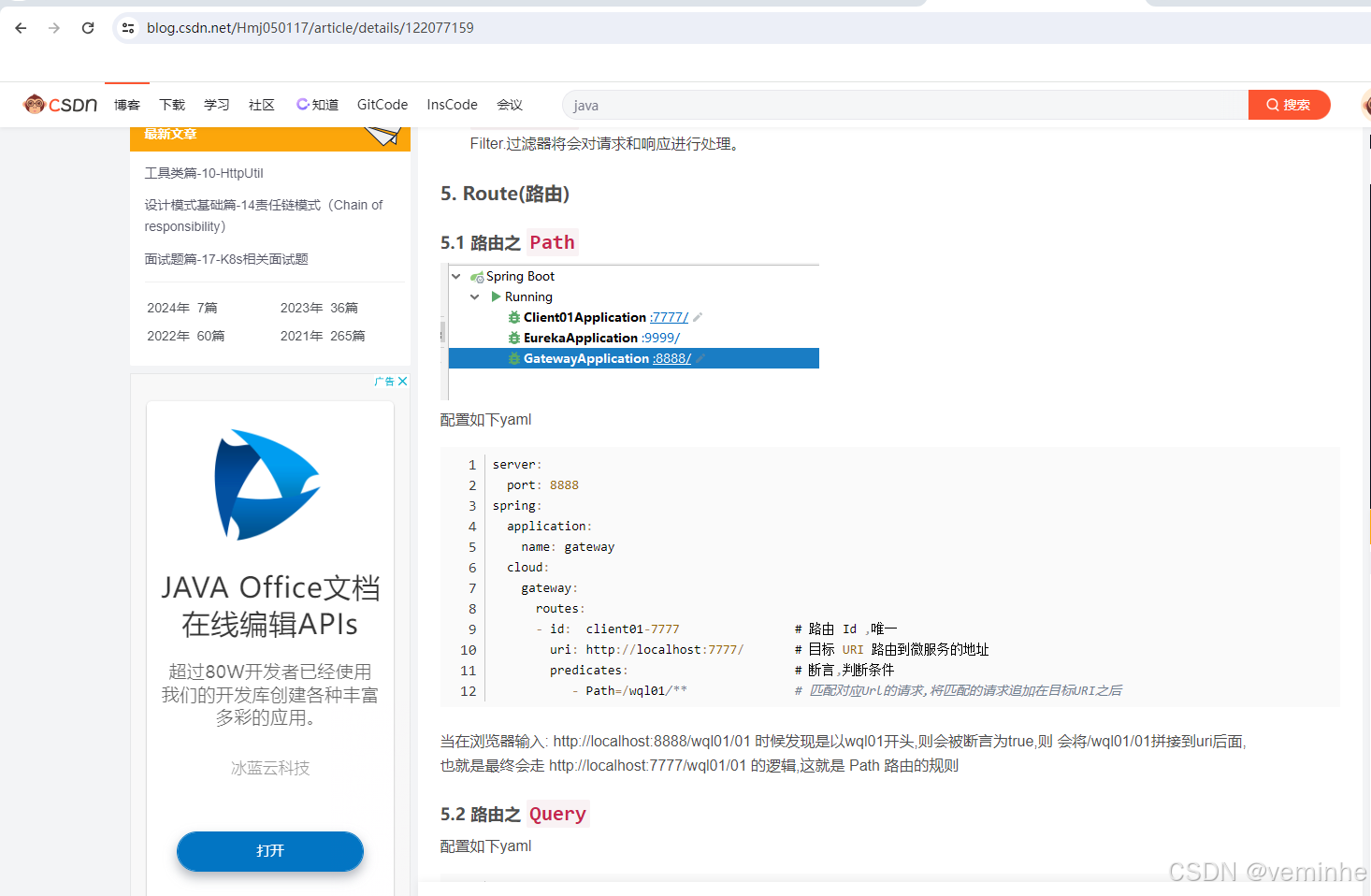Open the 会议 navigation item
The image size is (1371, 896).
click(510, 105)
